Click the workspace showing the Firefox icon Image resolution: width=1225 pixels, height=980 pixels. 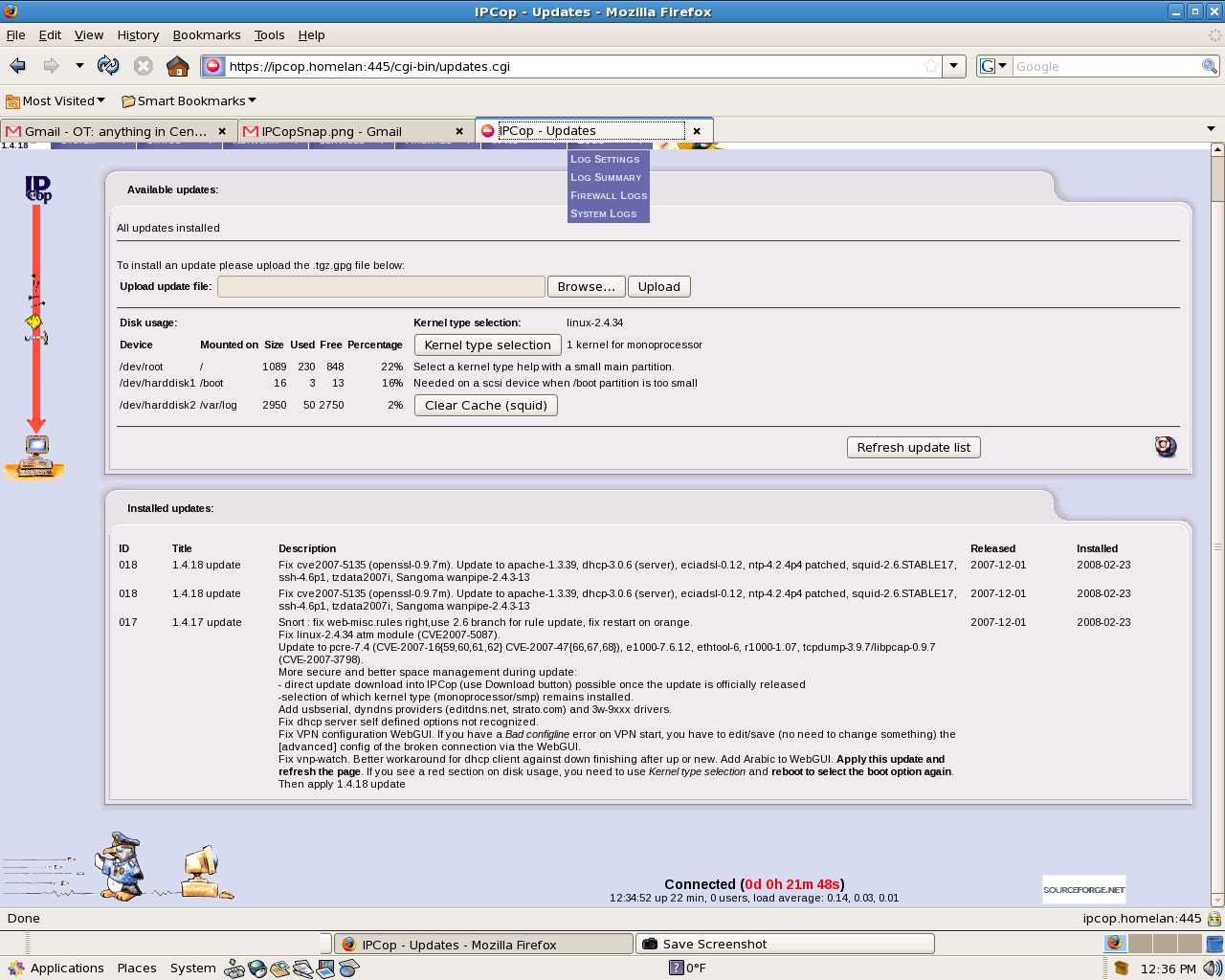[1115, 943]
